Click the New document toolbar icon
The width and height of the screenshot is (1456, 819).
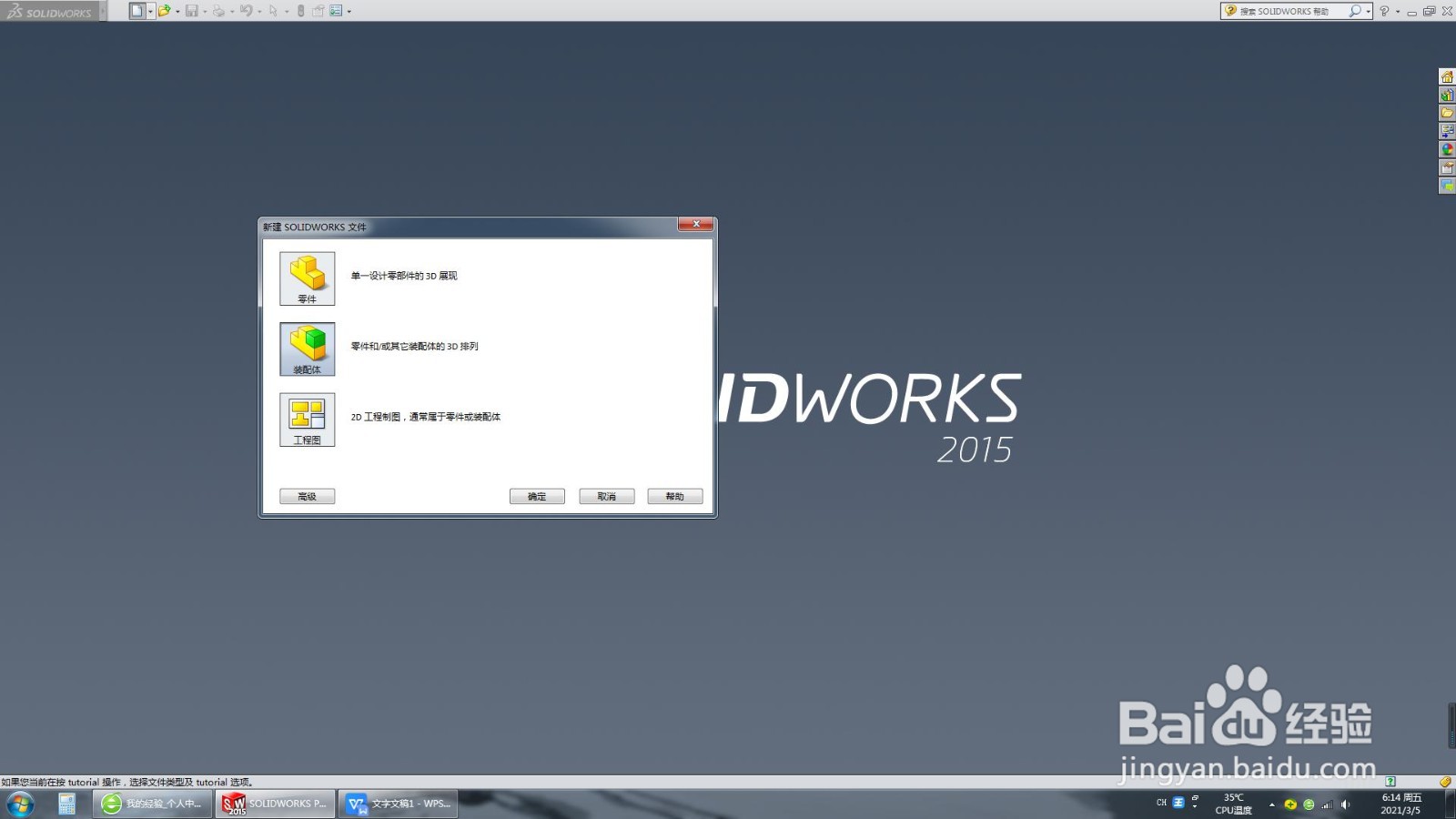pyautogui.click(x=137, y=11)
